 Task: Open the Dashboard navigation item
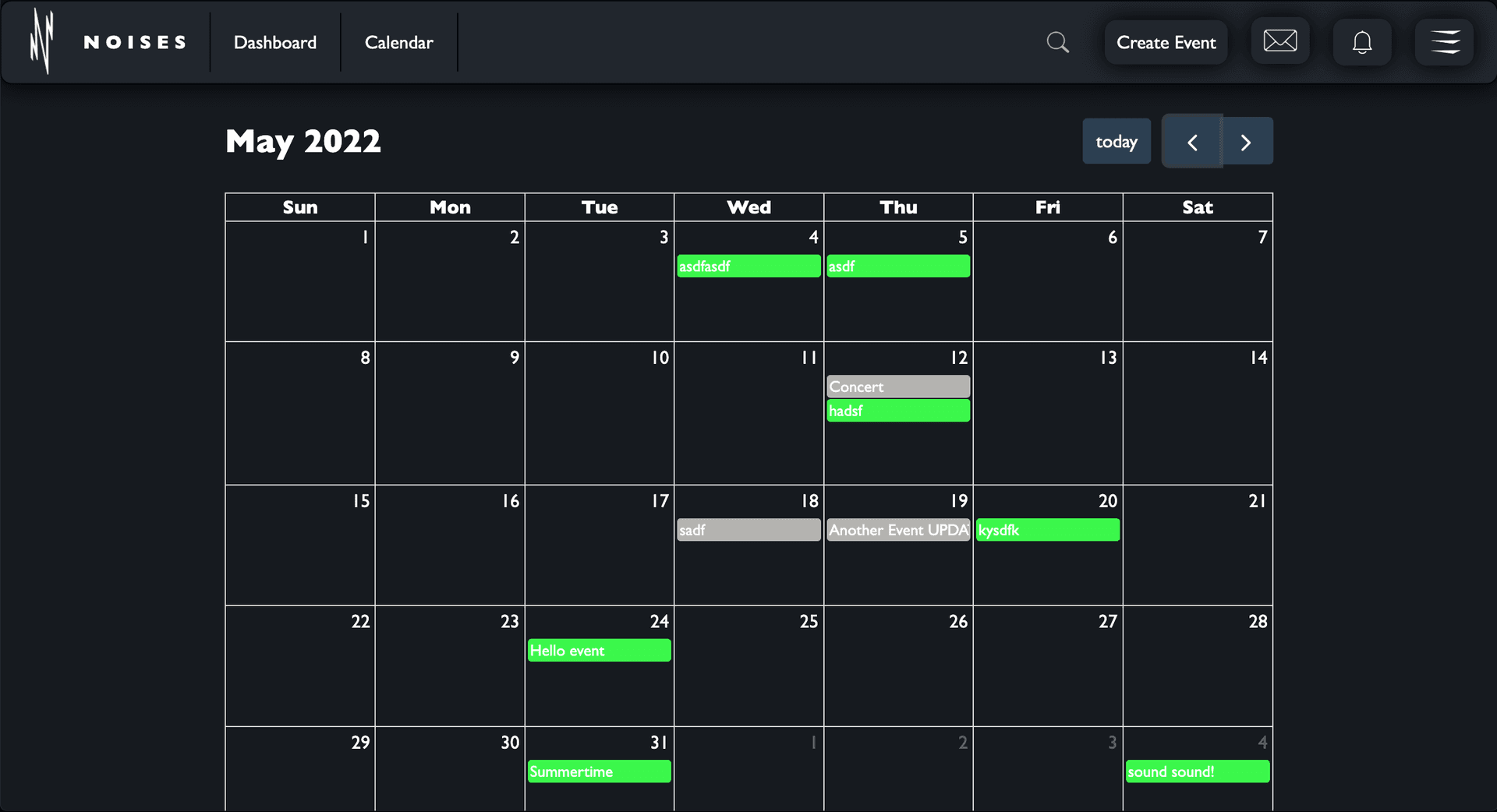[275, 43]
